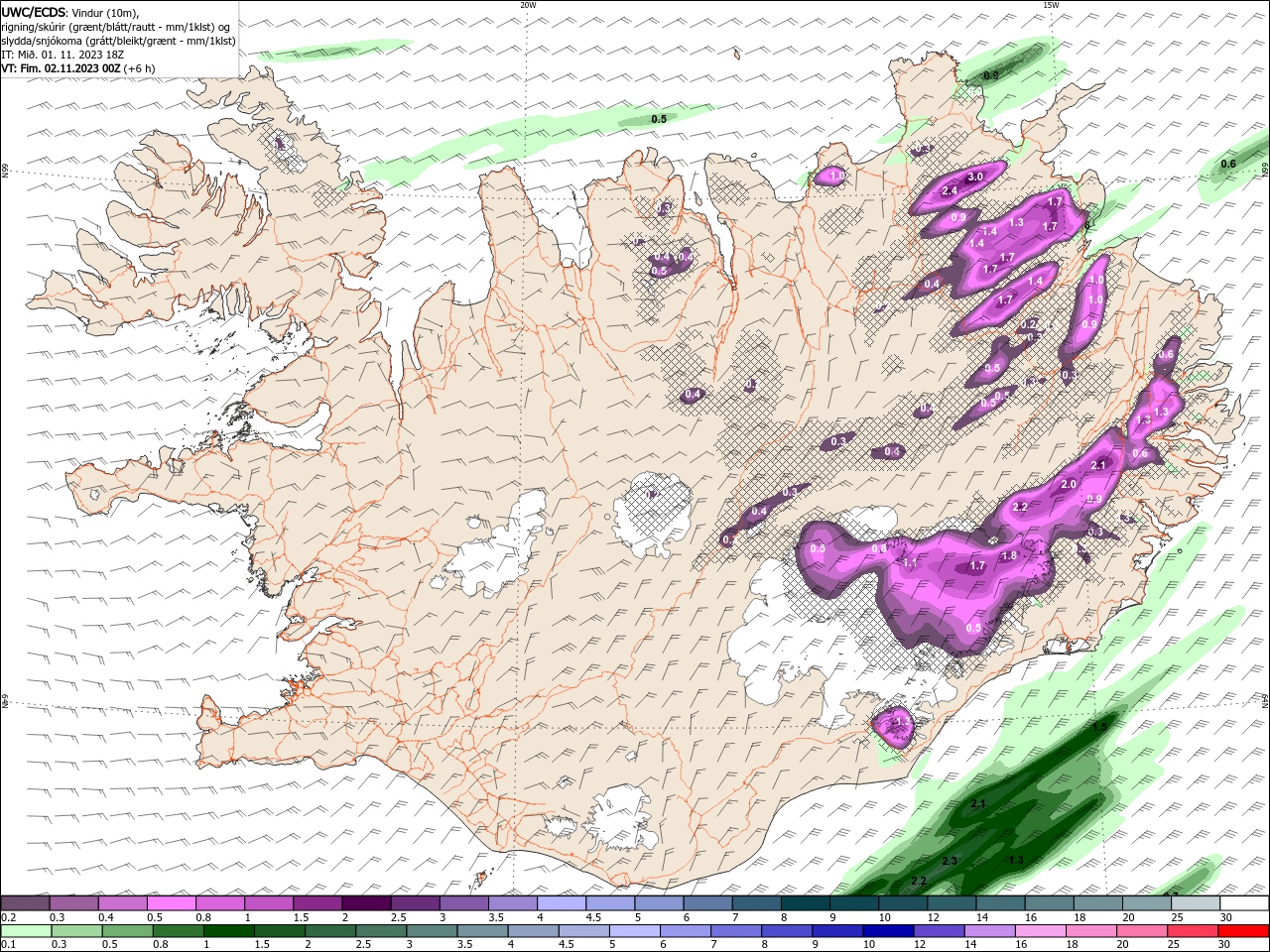Click the 1.8 snowfall value label
The width and height of the screenshot is (1270, 952).
point(1009,556)
